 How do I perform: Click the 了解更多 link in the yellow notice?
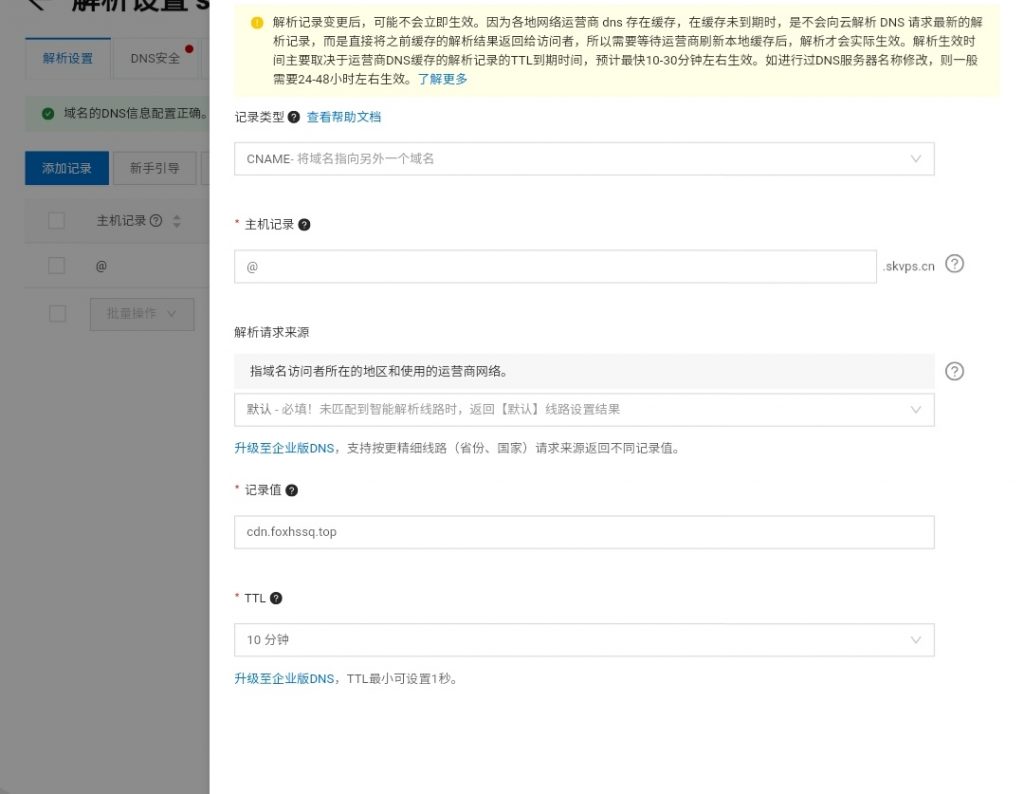[442, 79]
